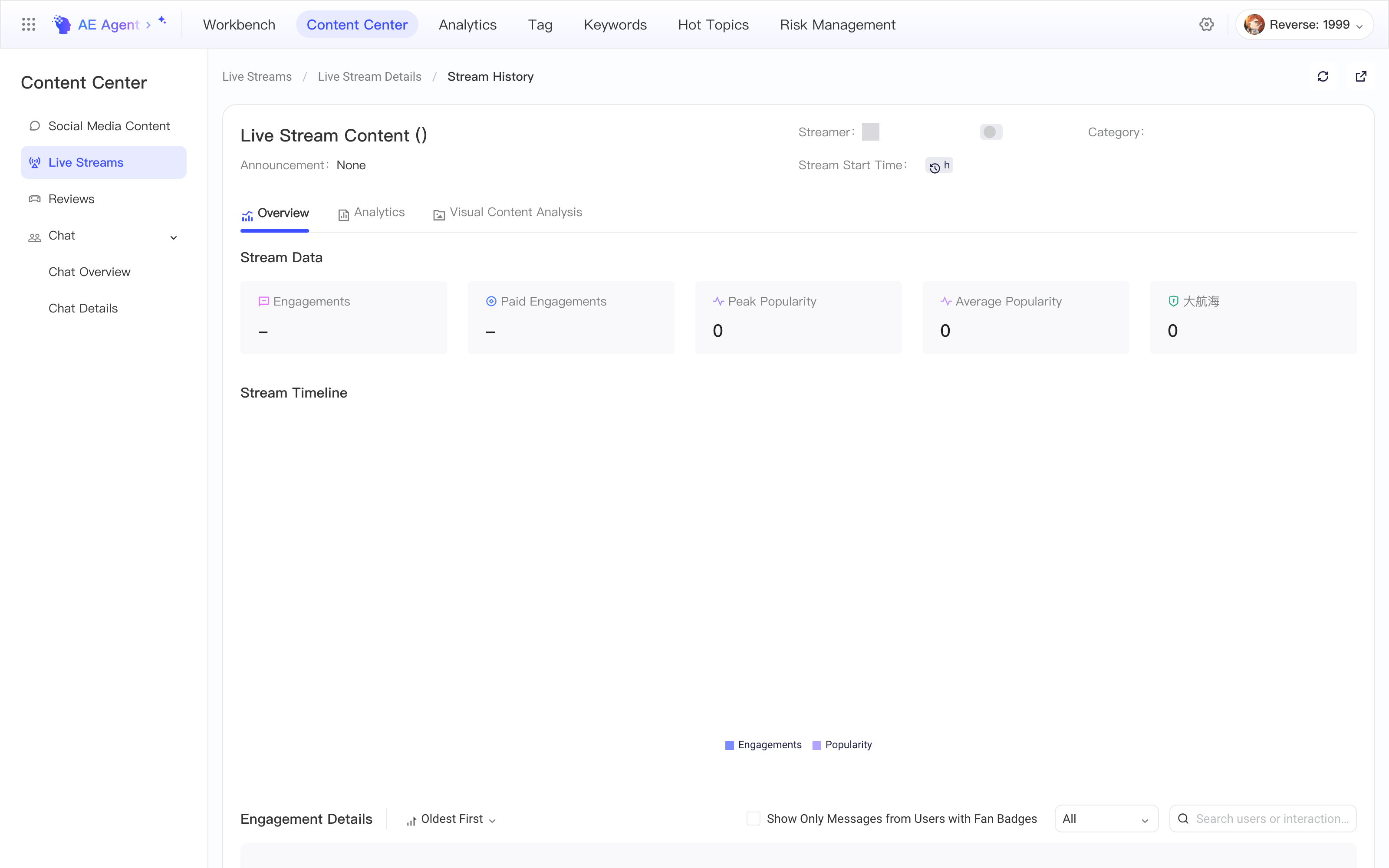The width and height of the screenshot is (1389, 868).
Task: Click the stream start time history icon
Action: click(x=935, y=168)
